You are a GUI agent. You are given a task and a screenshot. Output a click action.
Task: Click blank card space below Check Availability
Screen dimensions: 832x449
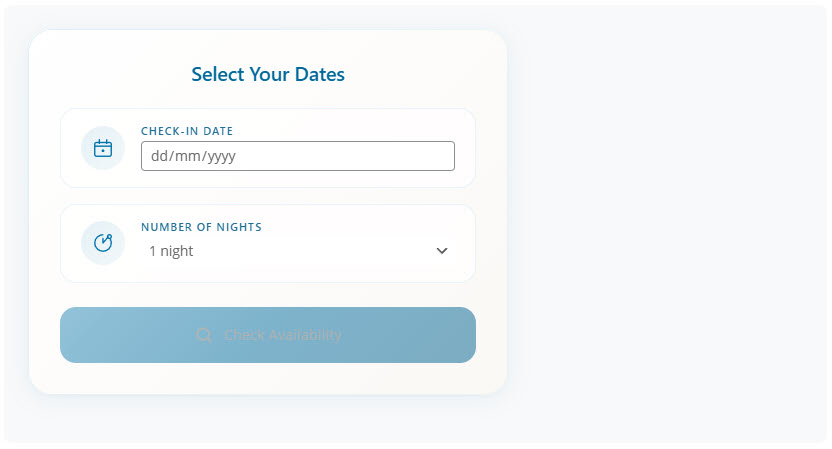click(268, 378)
